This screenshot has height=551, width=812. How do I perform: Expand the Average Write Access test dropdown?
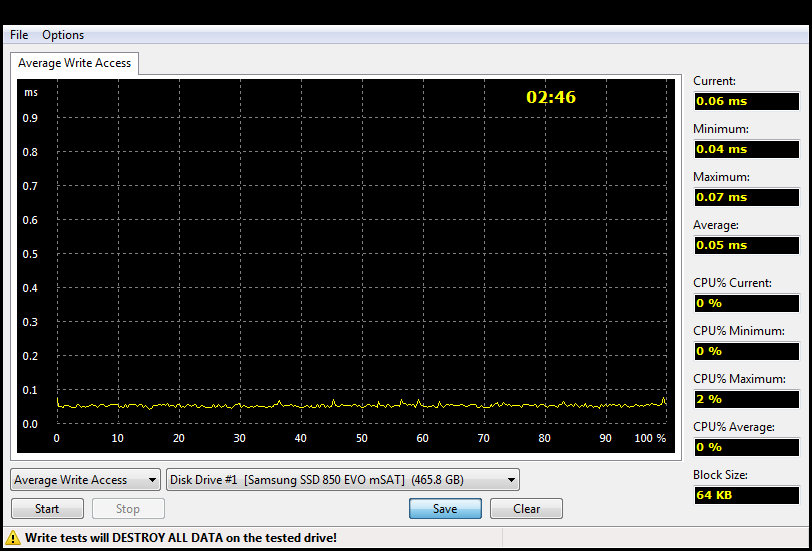85,480
